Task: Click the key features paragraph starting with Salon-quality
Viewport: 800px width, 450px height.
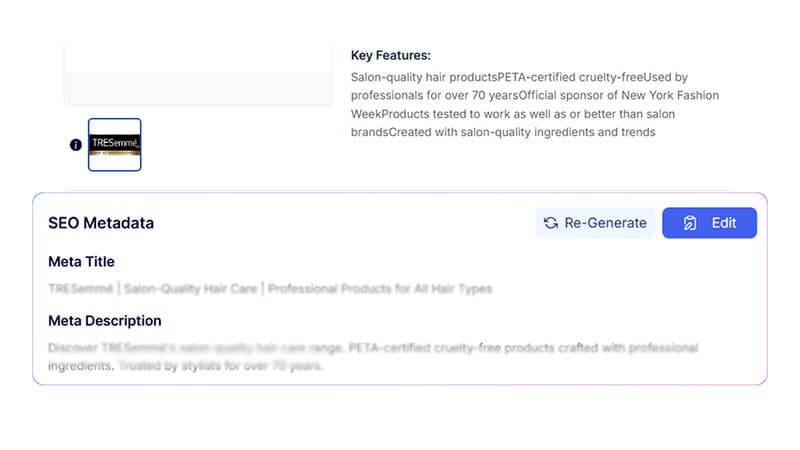Action: click(x=535, y=105)
